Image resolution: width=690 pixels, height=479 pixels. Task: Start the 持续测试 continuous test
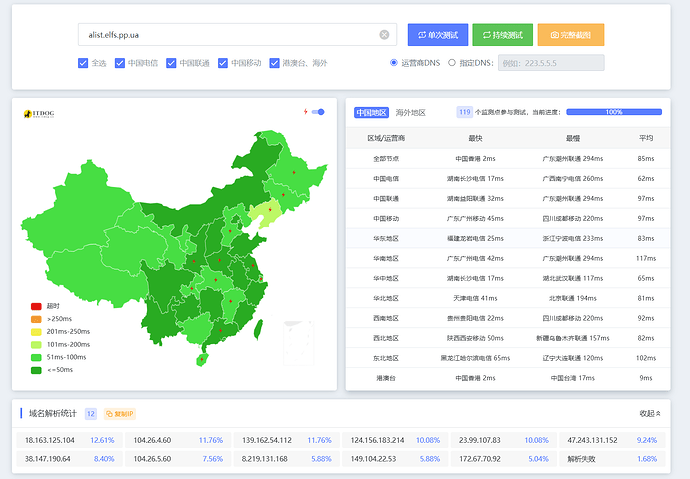[503, 35]
